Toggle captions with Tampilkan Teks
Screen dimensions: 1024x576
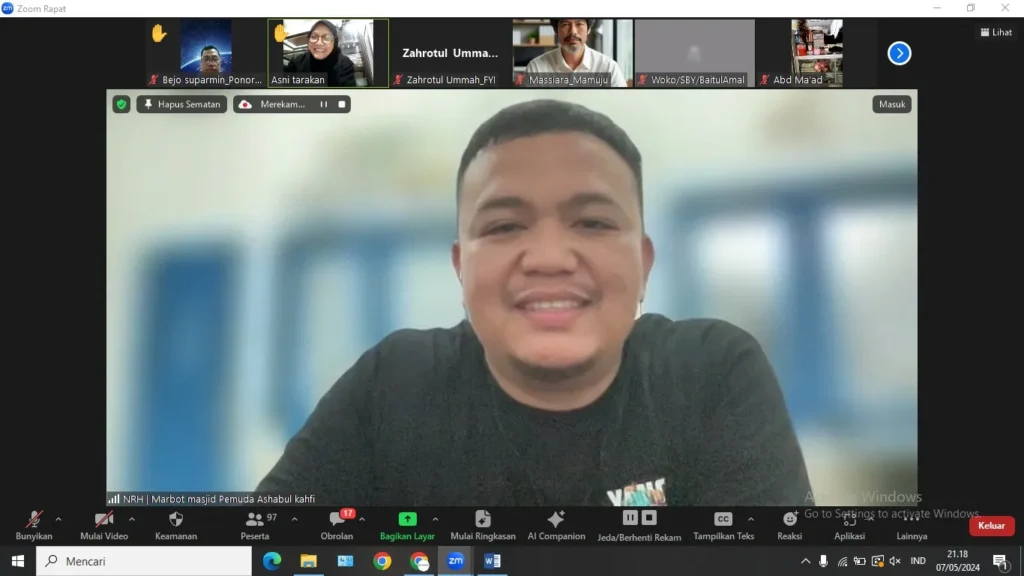click(x=723, y=526)
